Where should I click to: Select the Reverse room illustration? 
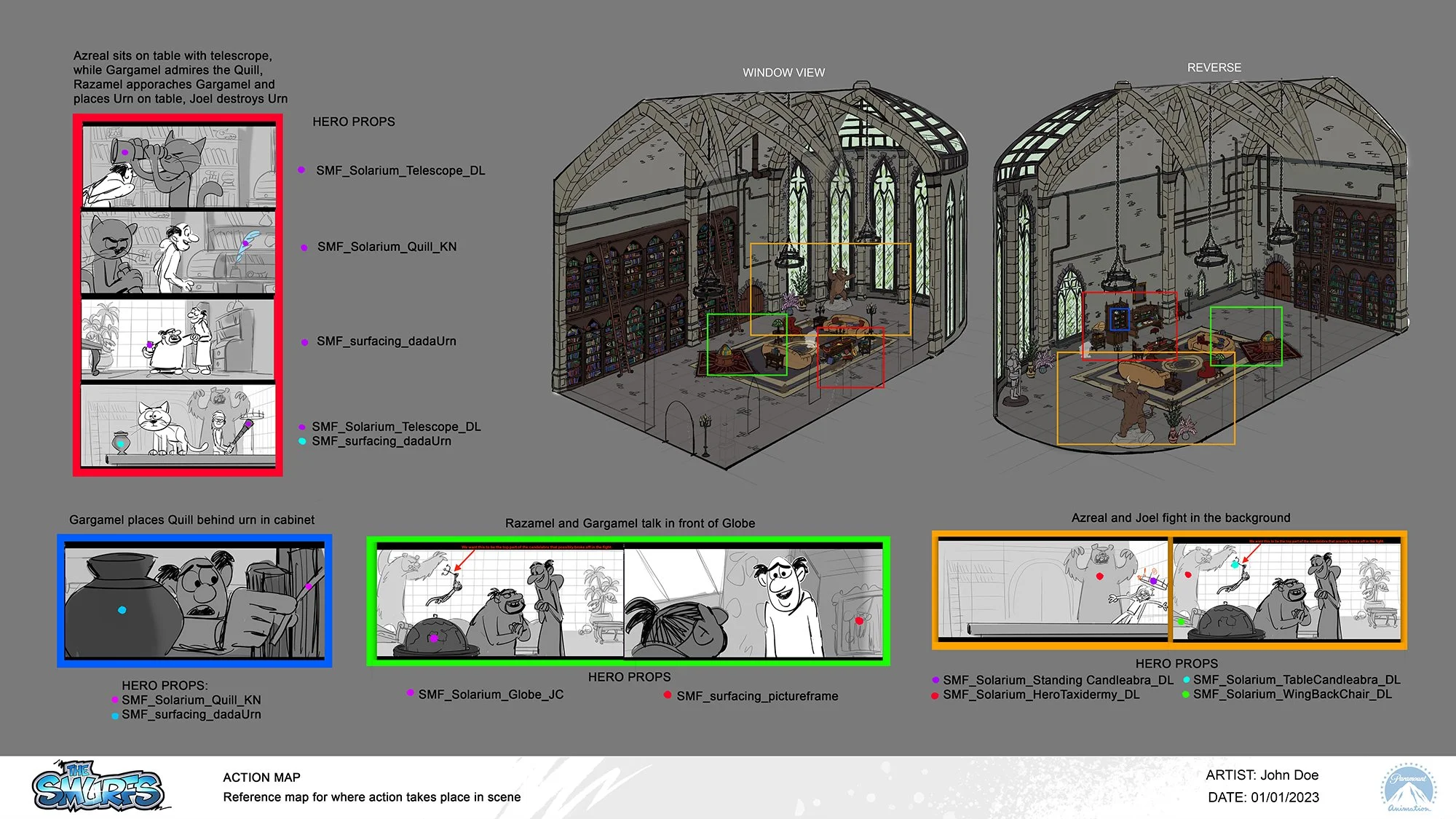point(1201,267)
